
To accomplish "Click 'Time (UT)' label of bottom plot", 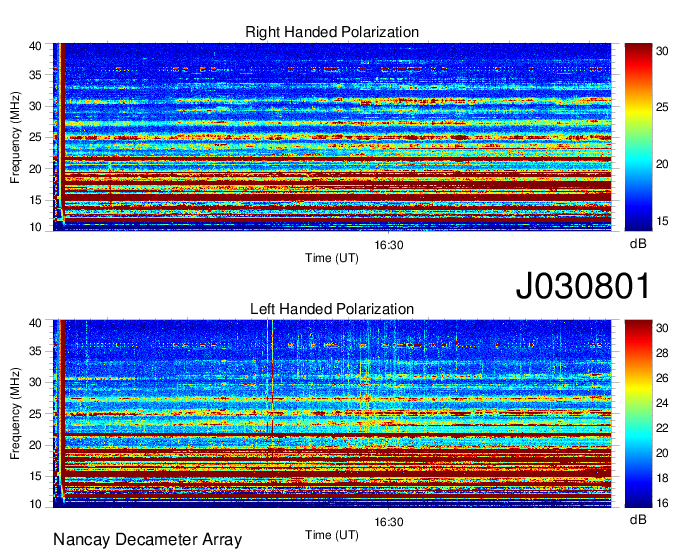I will click(x=332, y=535).
